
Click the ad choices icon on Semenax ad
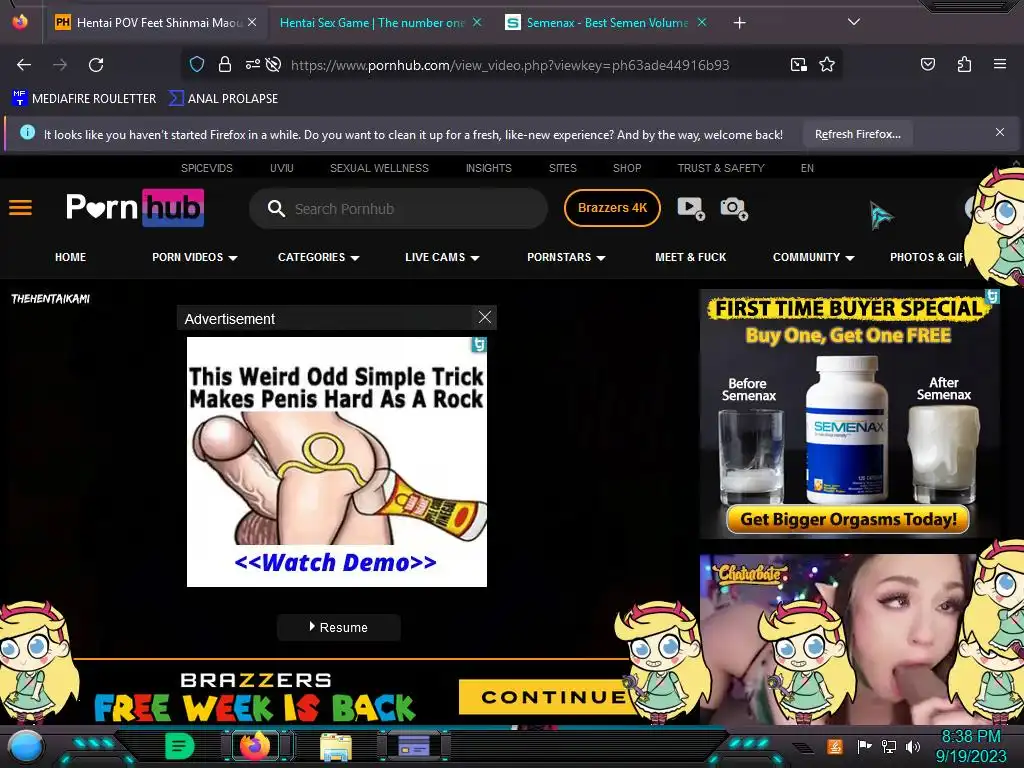pos(993,296)
